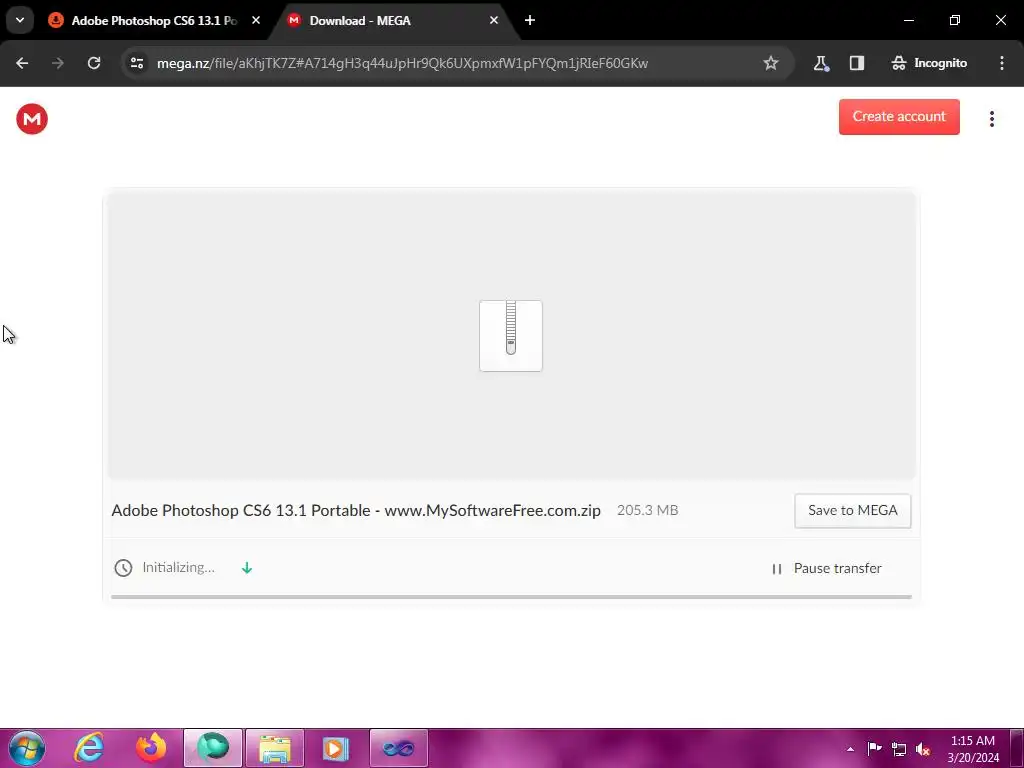The width and height of the screenshot is (1024, 768).
Task: Focus the mega.nz address bar URL
Action: coord(402,63)
